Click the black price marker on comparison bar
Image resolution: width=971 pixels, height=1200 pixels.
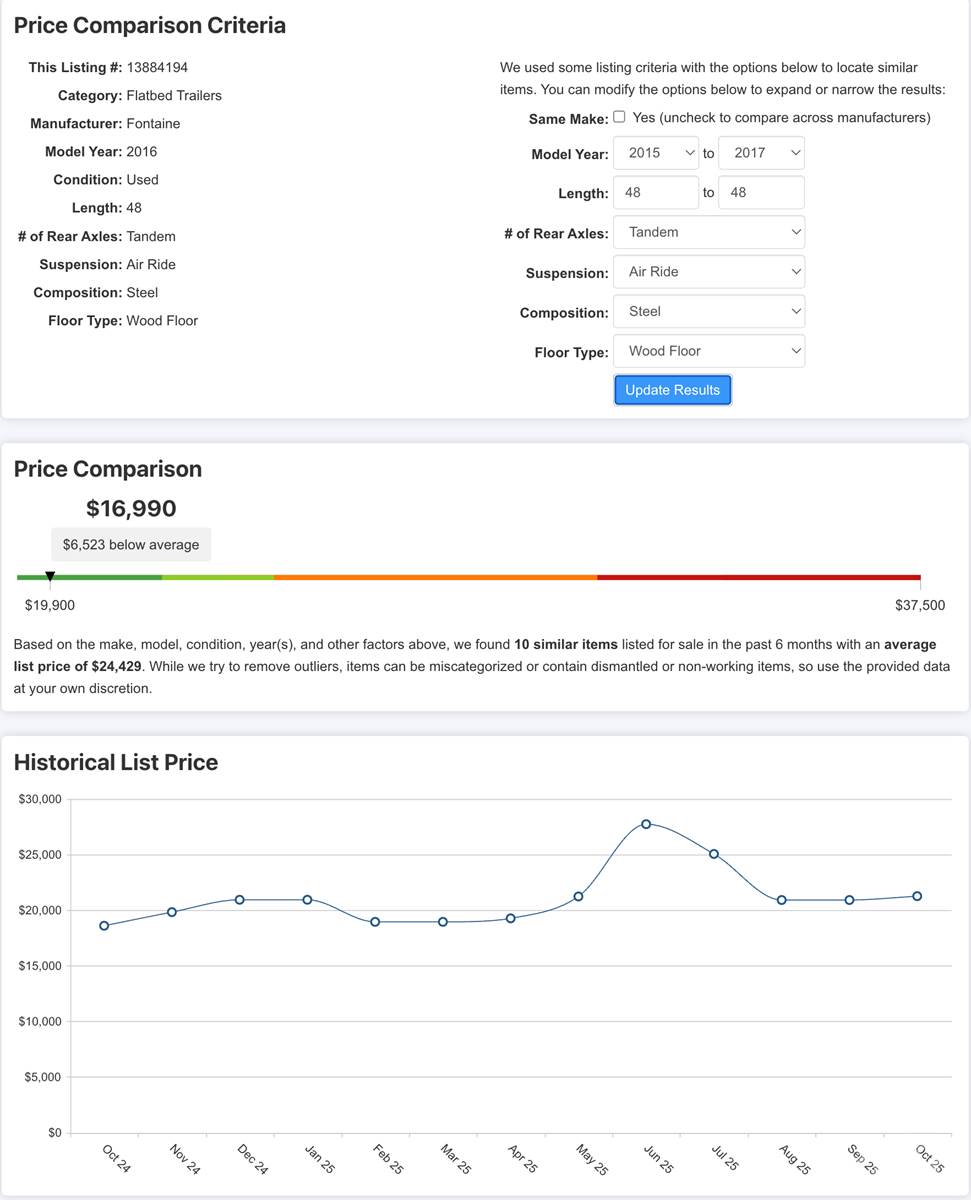click(50, 576)
